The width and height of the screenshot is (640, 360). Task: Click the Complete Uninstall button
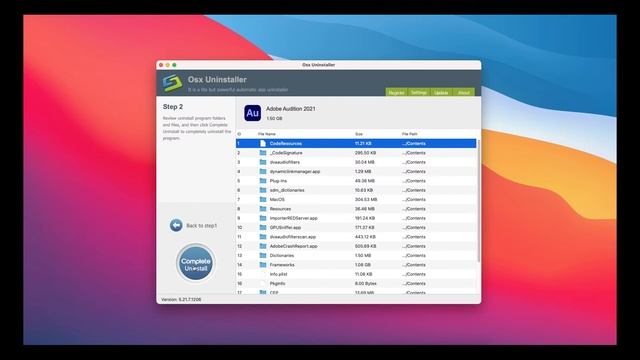tap(196, 264)
